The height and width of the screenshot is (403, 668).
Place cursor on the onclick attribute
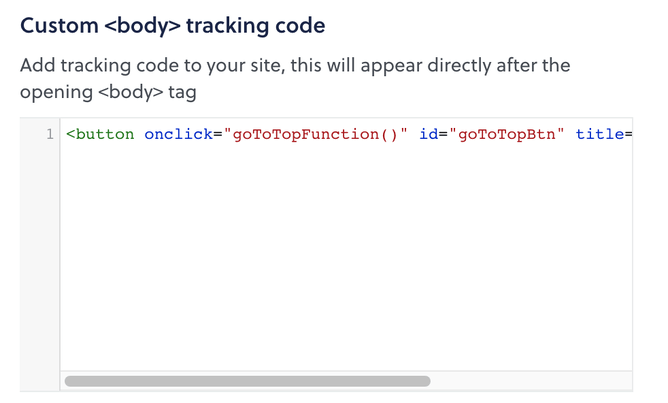177,134
